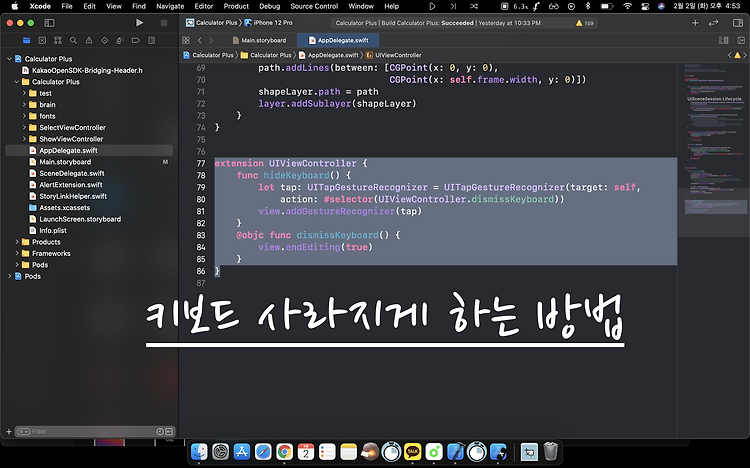Open the Project navigator folder icon
The image size is (750, 468).
pos(26,41)
